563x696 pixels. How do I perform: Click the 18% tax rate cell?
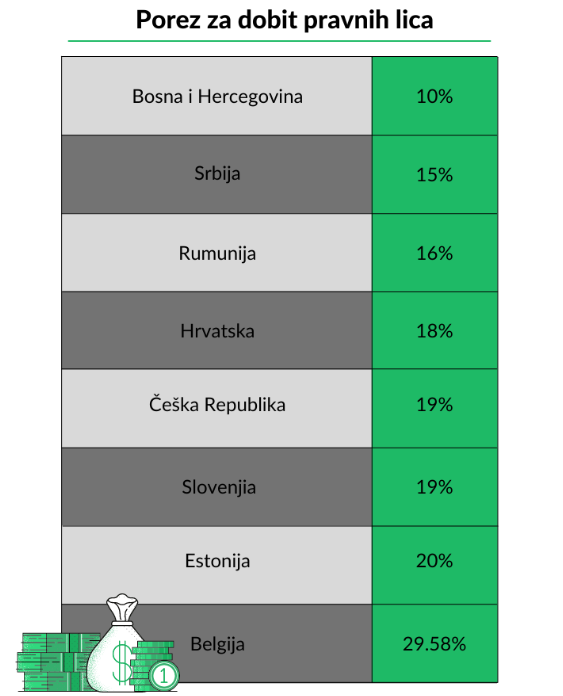tap(435, 331)
